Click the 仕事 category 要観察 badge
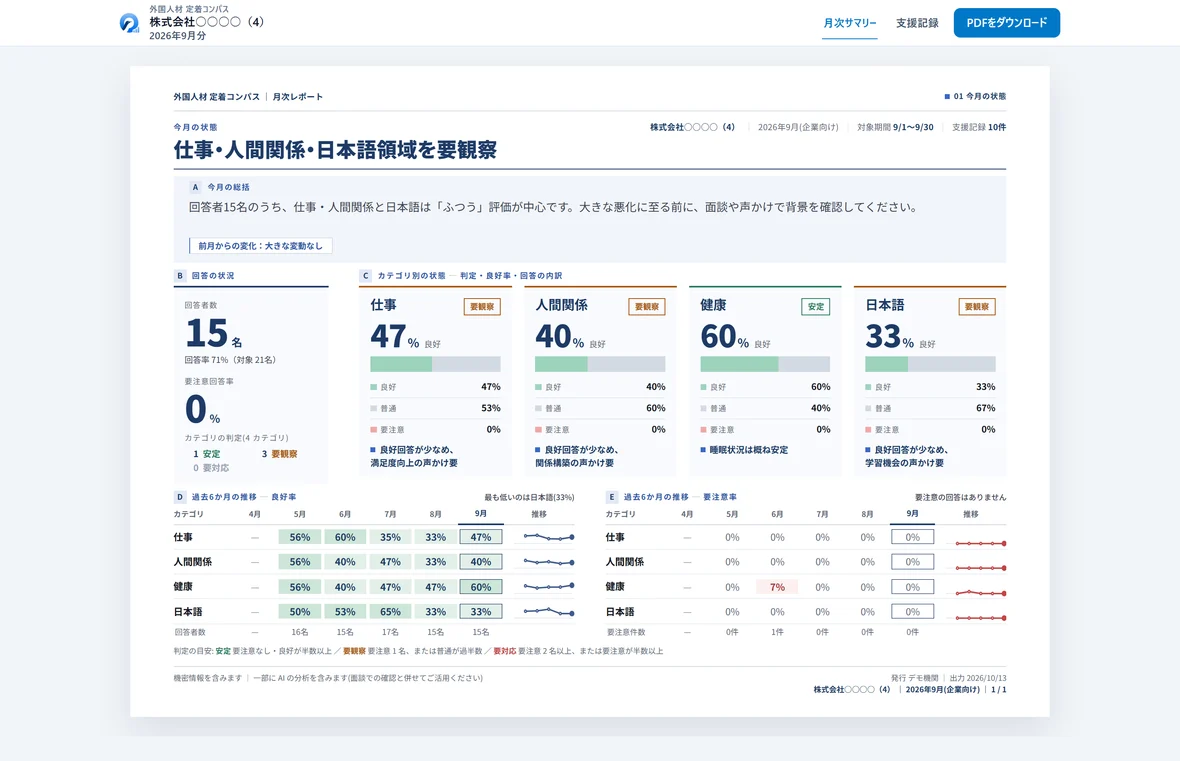Viewport: 1180px width, 761px height. click(482, 306)
